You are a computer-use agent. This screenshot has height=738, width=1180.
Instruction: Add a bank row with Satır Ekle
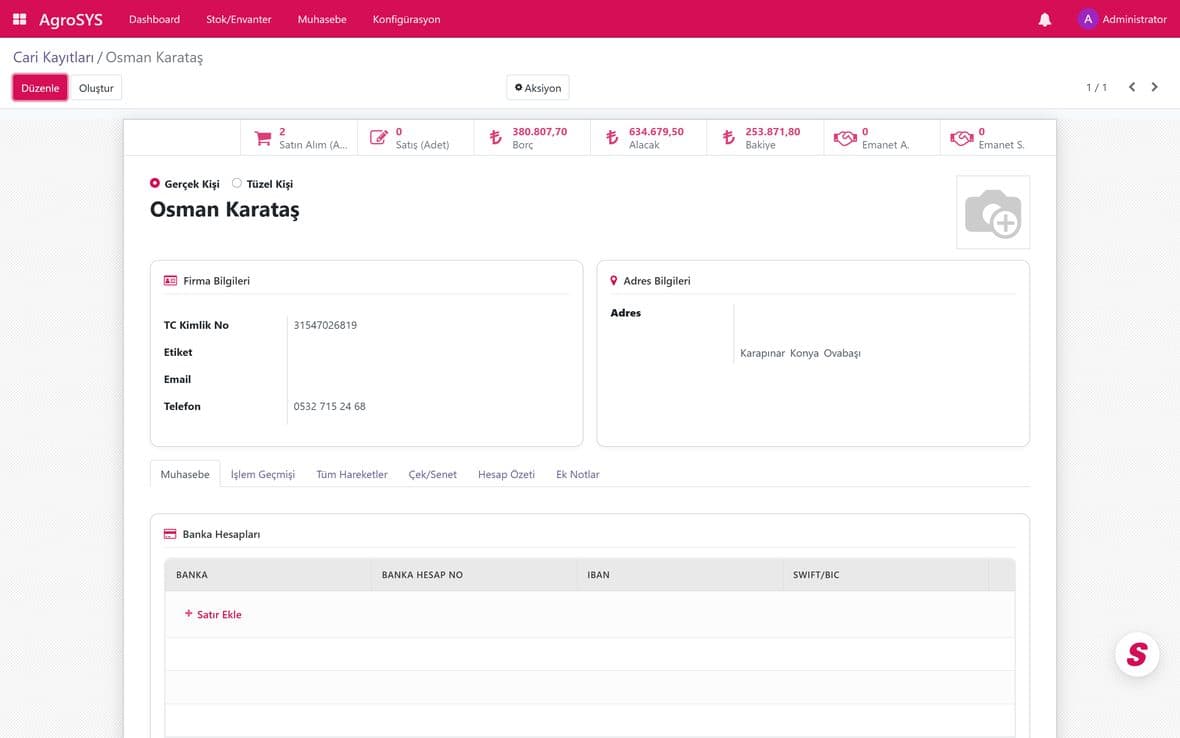tap(213, 614)
